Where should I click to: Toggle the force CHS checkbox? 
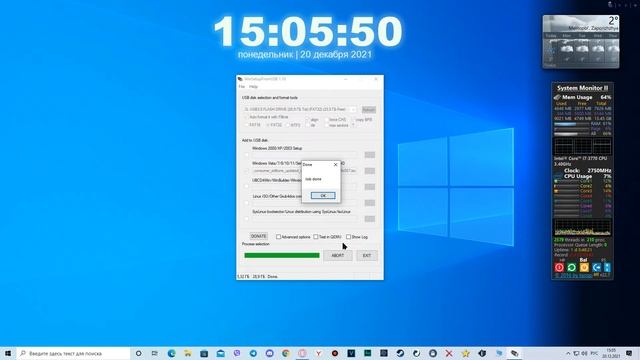click(327, 120)
